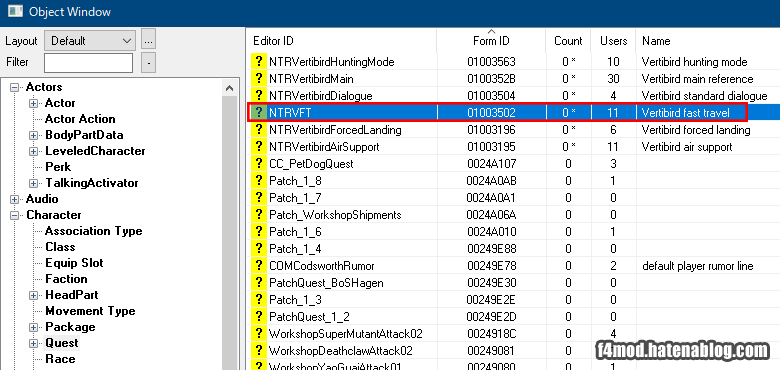Click the question mark icon beside NTRVertibirdDialogue
Viewport: 780px width, 370px height.
[x=259, y=95]
